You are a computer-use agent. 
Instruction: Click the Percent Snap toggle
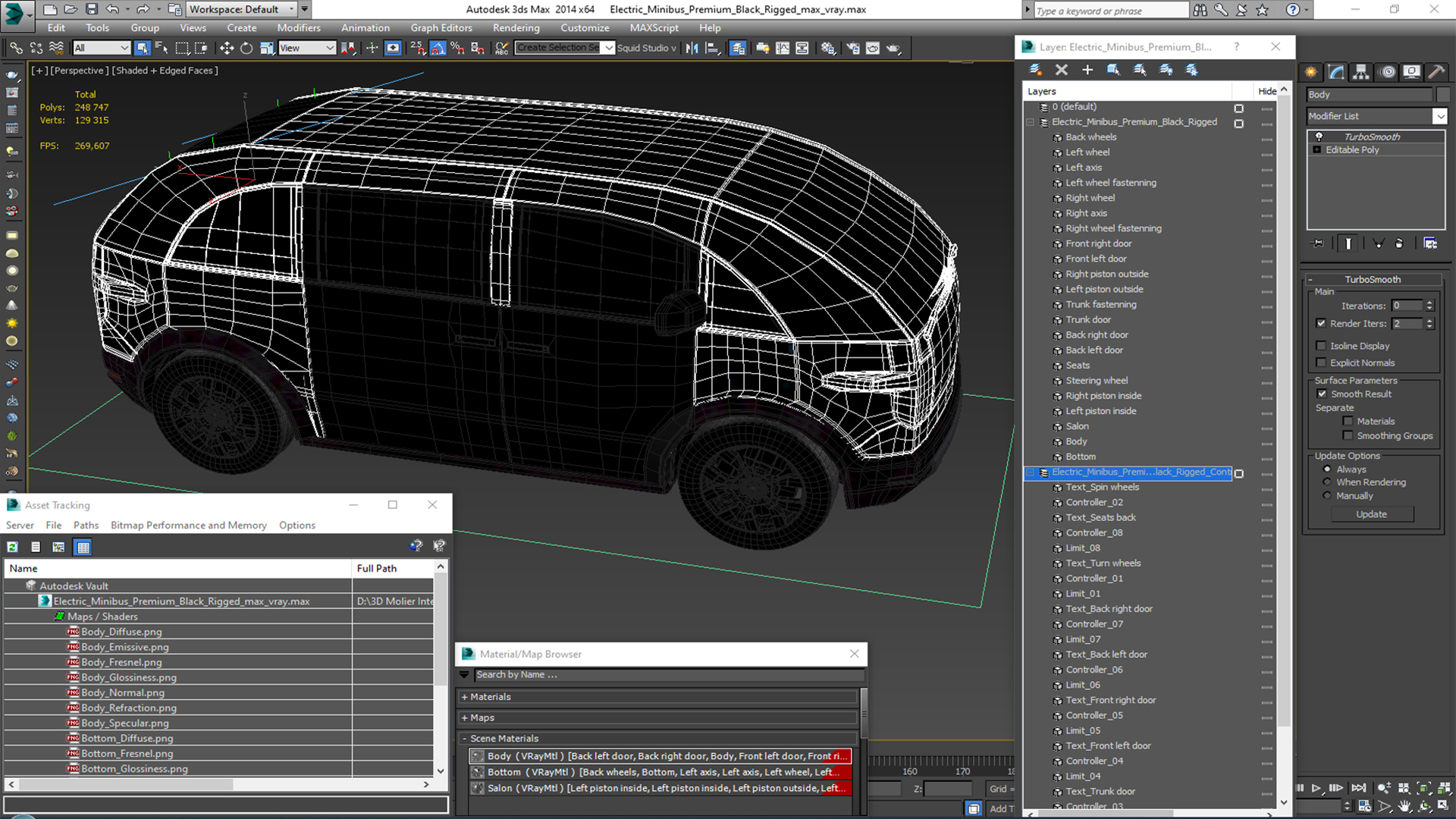pos(457,48)
